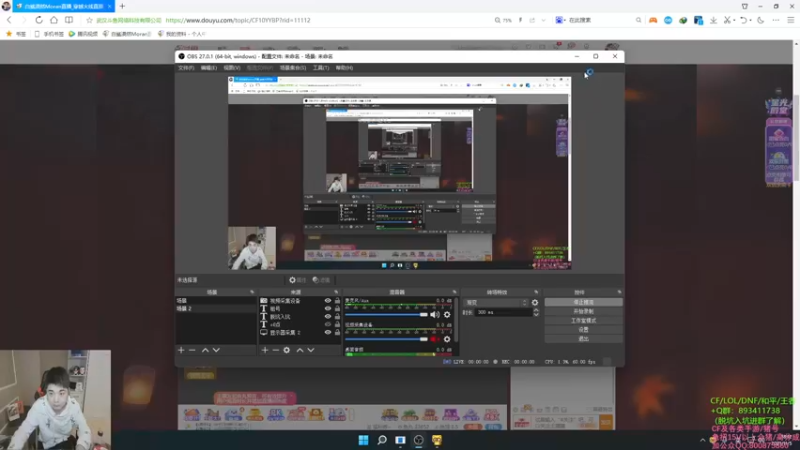Viewport: 800px width, 450px height.
Task: Reload the browser page
Action: pos(39,20)
